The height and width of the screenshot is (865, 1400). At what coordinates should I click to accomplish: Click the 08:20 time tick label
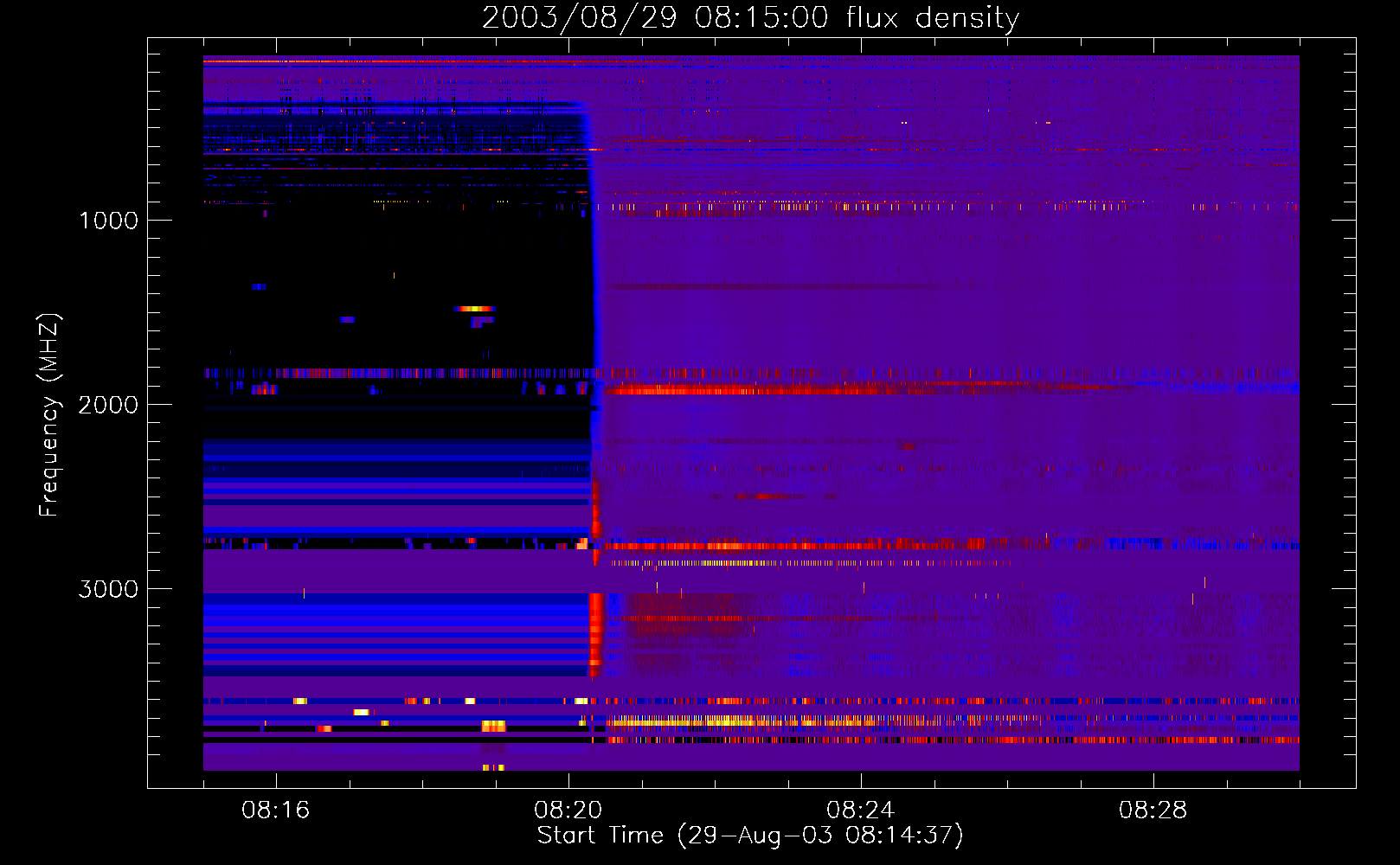pyautogui.click(x=568, y=811)
